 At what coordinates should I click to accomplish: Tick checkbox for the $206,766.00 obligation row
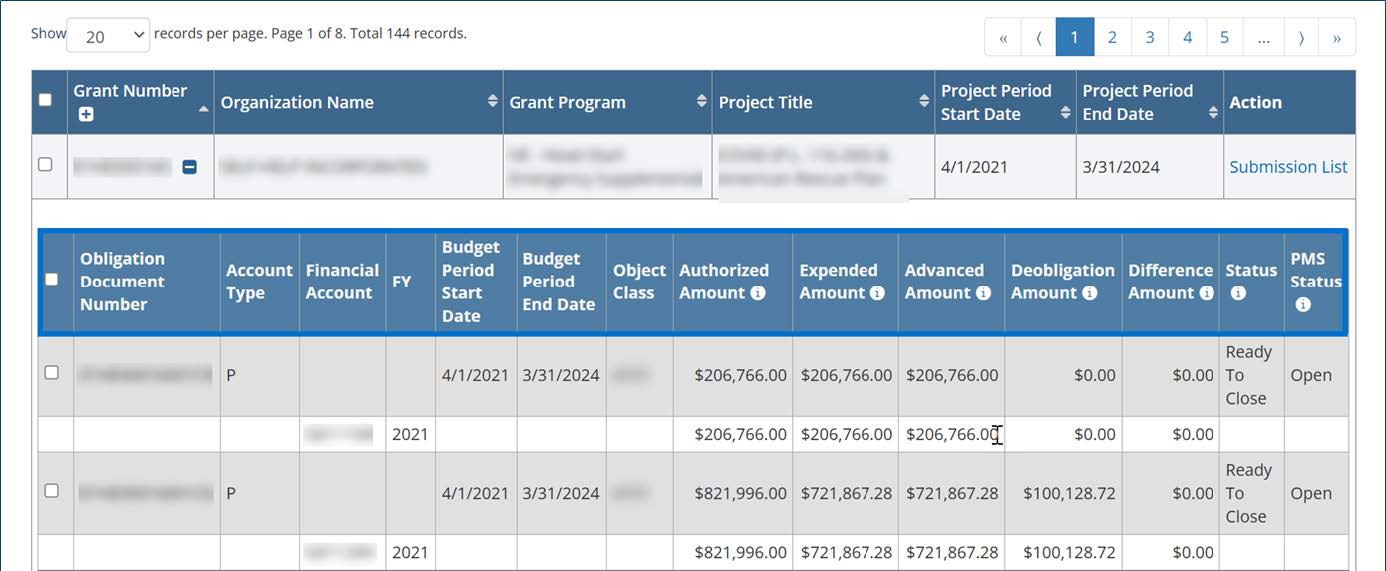(x=52, y=372)
